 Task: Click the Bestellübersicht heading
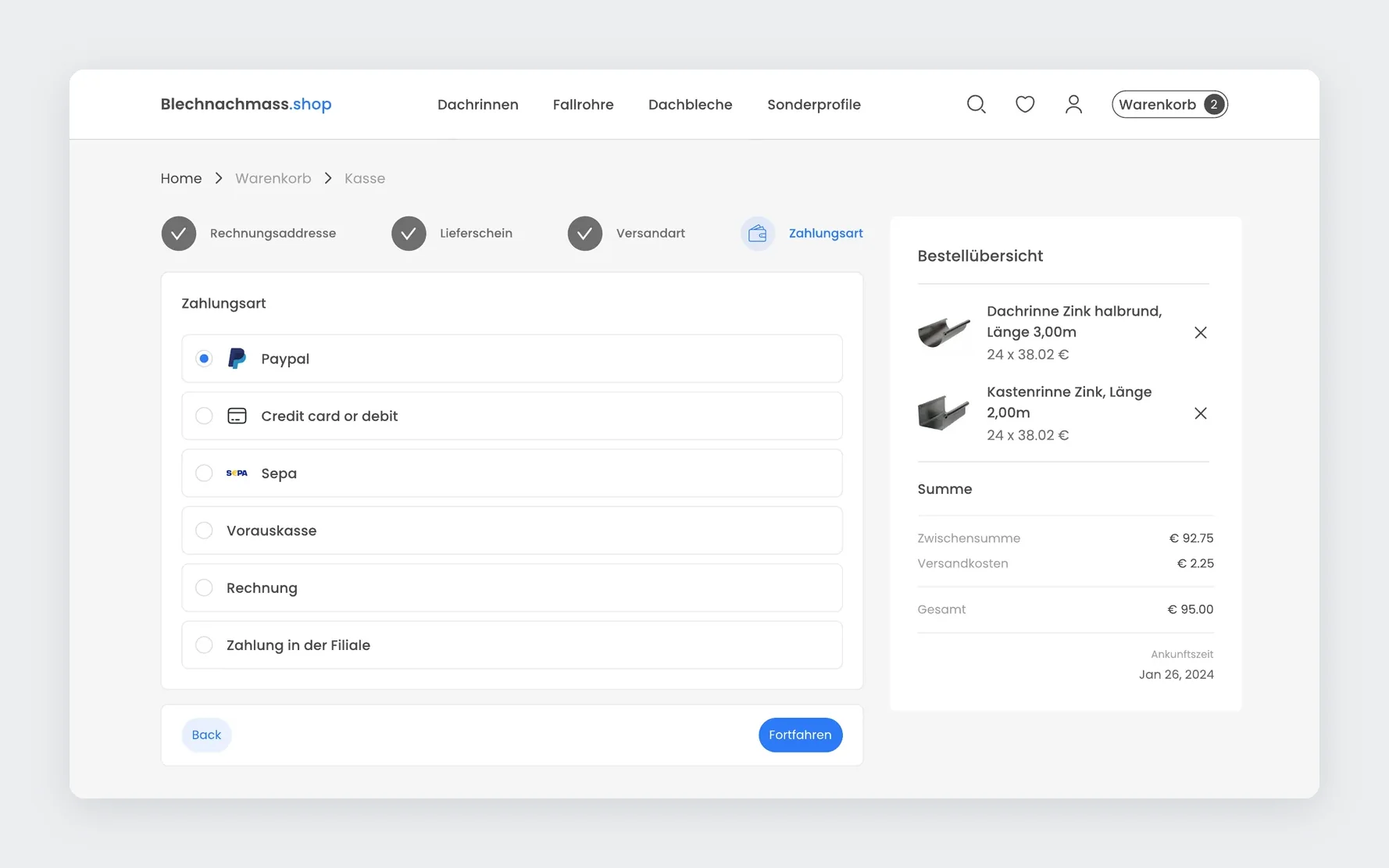coord(980,255)
